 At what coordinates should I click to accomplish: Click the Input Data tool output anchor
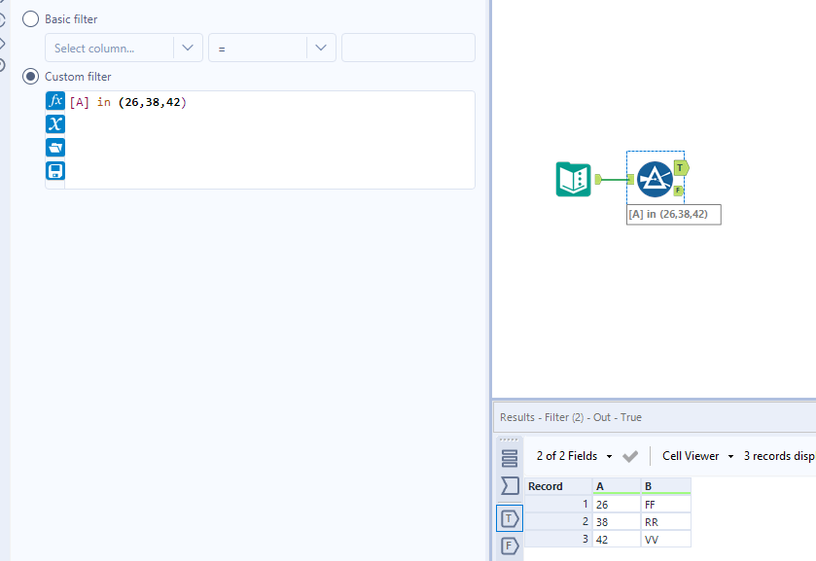pos(598,180)
